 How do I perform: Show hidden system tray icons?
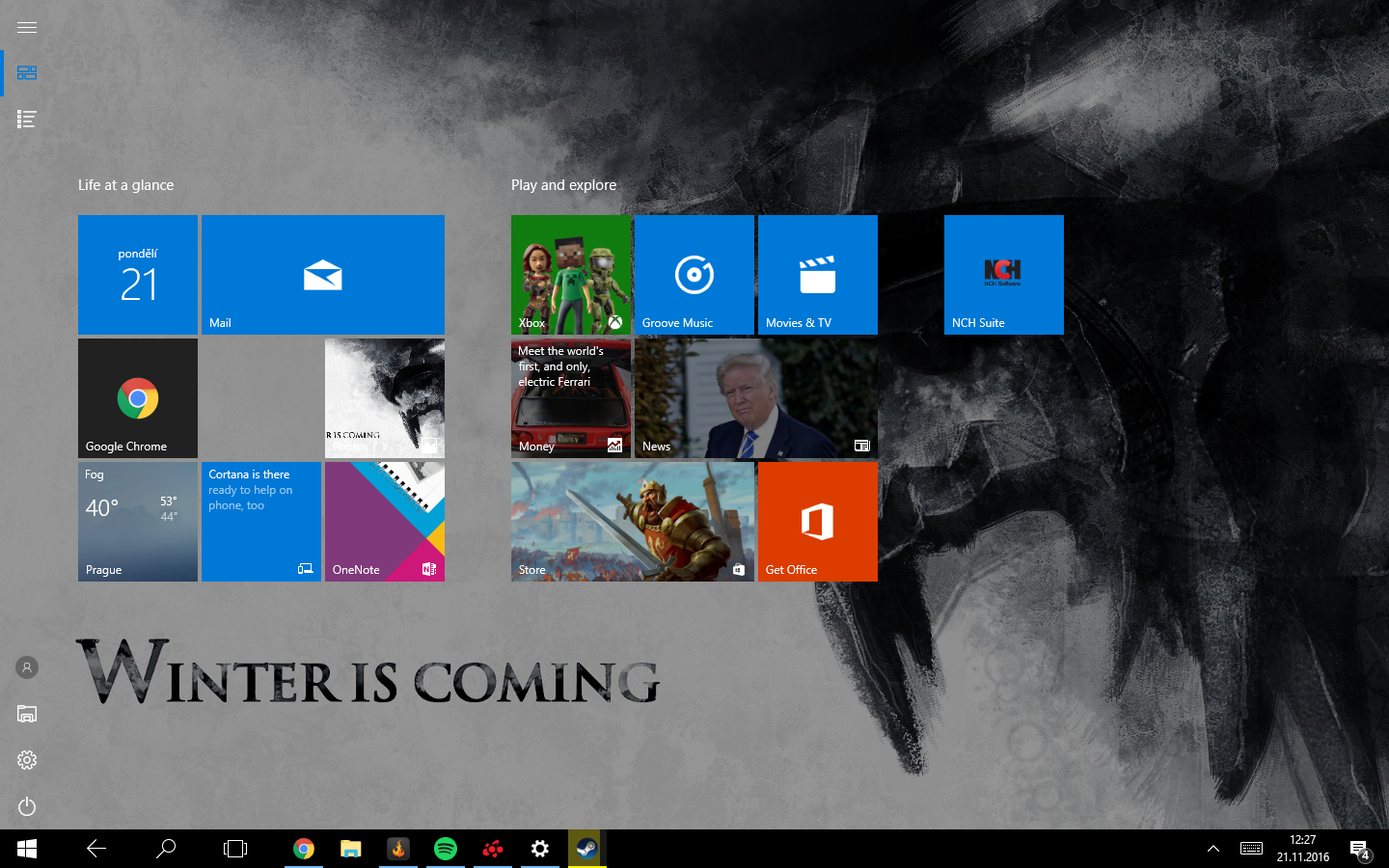point(1213,849)
